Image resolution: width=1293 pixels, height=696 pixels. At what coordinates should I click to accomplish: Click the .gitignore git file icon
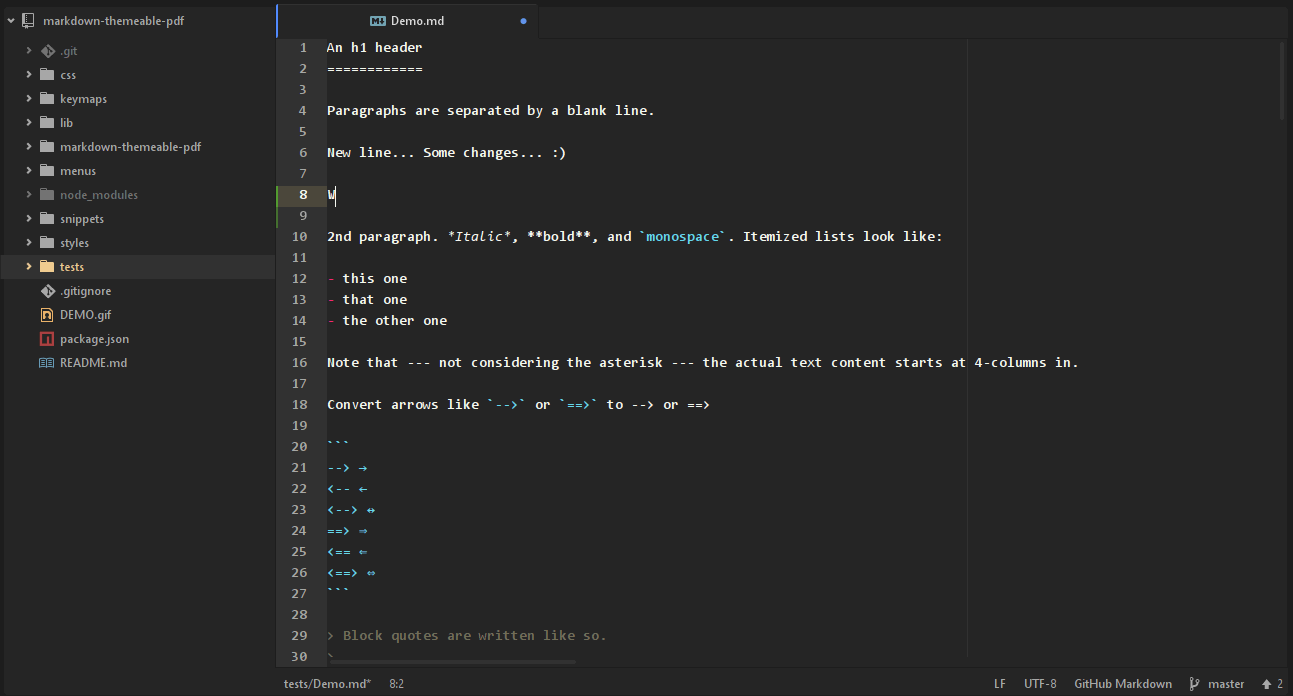tap(47, 291)
